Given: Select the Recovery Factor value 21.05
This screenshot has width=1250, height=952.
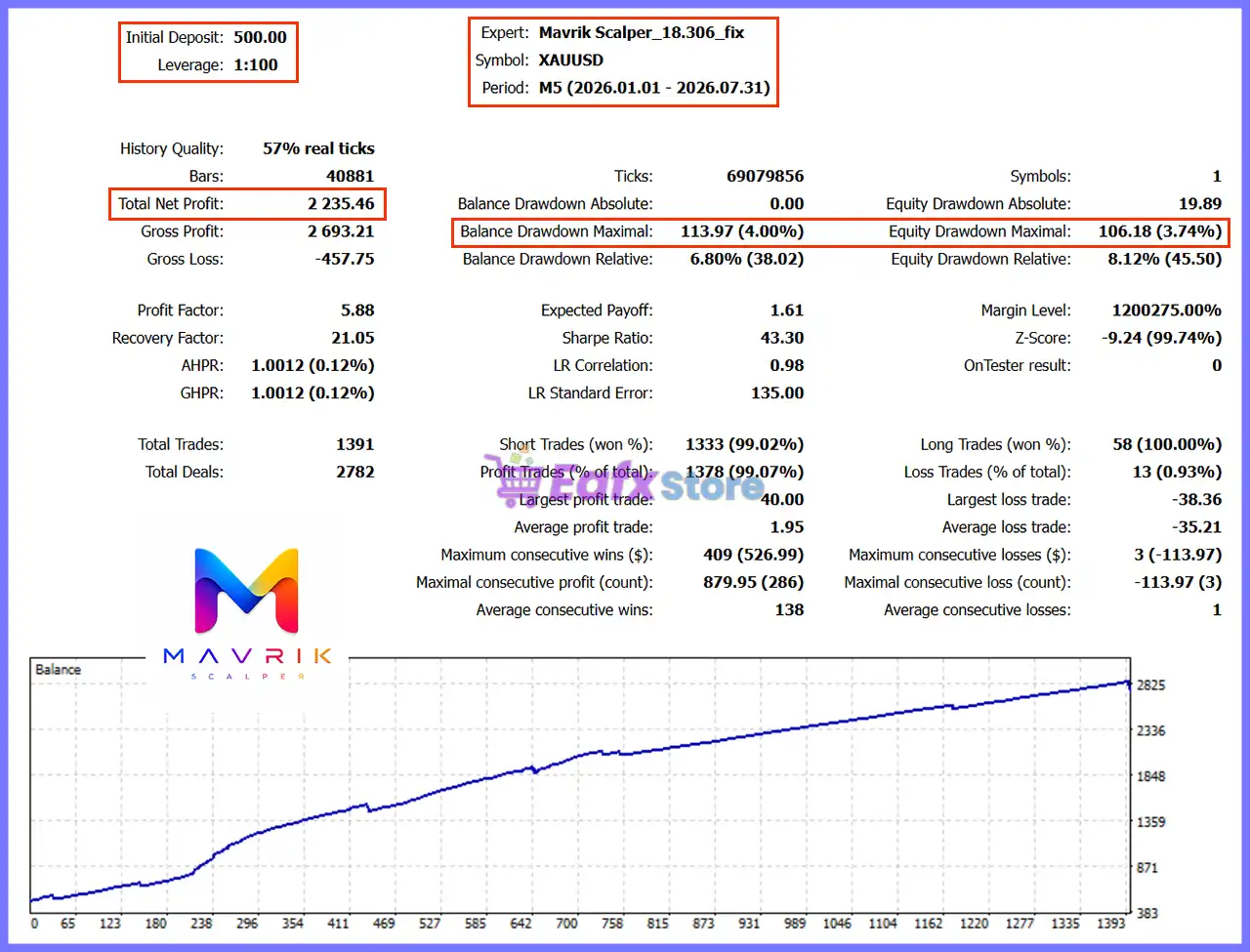Looking at the screenshot, I should (x=354, y=337).
